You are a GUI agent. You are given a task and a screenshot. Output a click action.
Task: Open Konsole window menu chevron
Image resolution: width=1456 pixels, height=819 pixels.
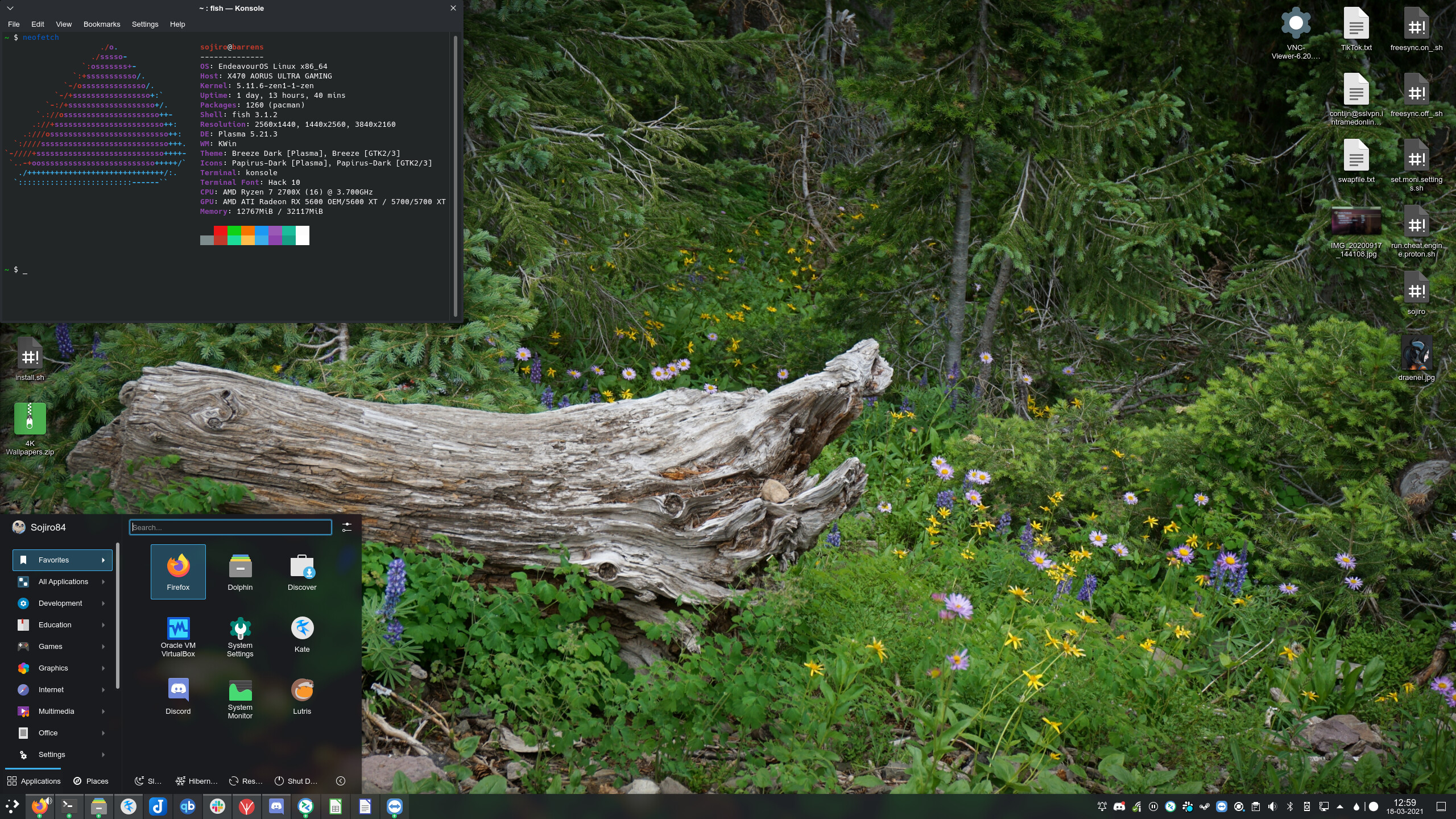(10, 8)
